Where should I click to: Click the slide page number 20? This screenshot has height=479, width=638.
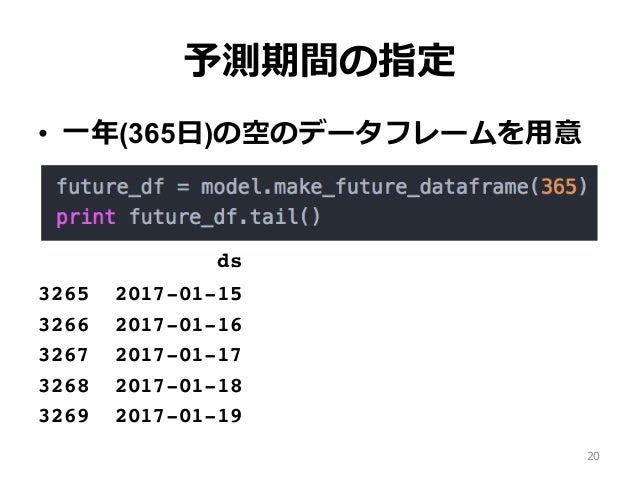tap(593, 456)
